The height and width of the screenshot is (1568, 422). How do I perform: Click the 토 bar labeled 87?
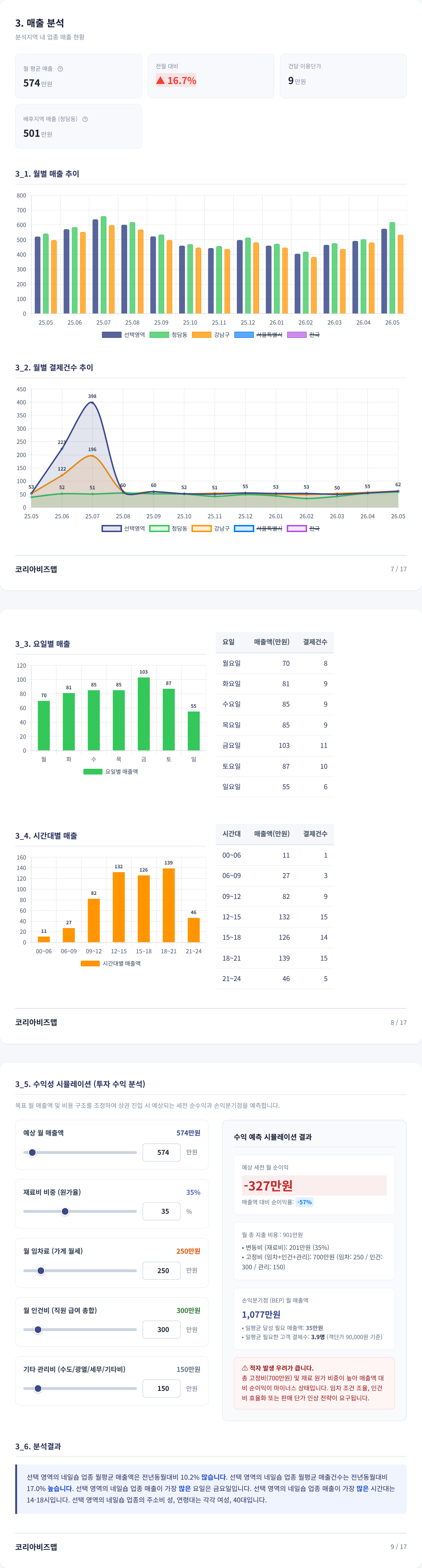click(169, 719)
